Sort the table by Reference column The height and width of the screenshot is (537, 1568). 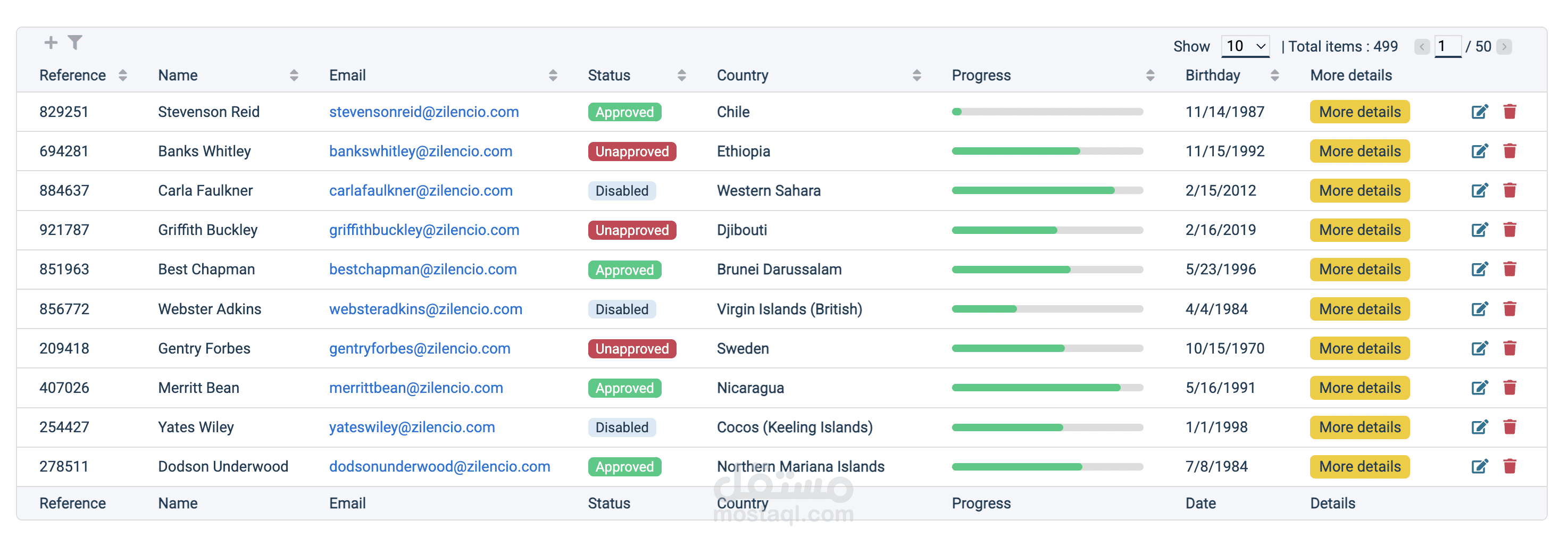(x=122, y=75)
